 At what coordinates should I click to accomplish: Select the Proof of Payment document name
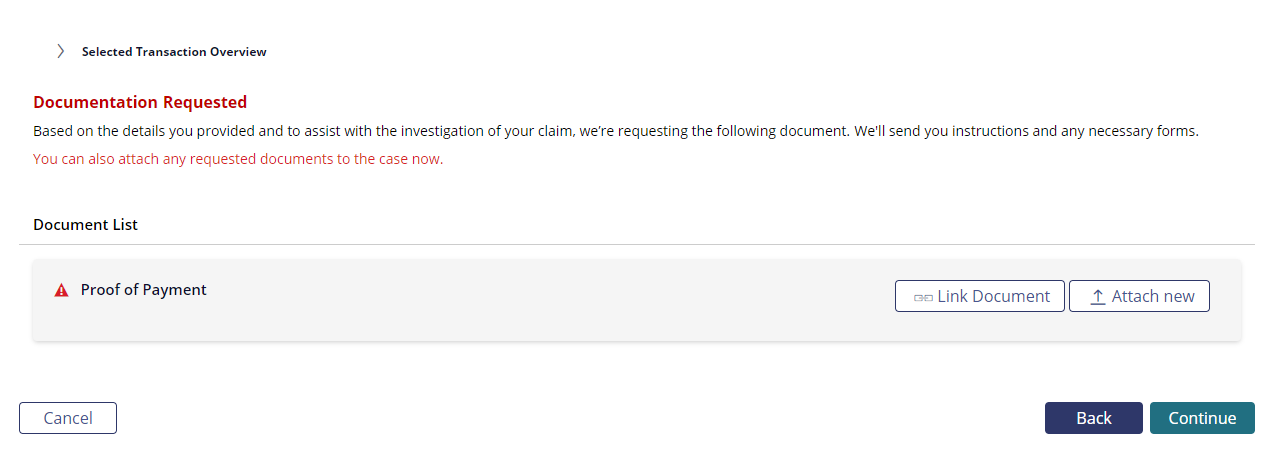coord(144,290)
